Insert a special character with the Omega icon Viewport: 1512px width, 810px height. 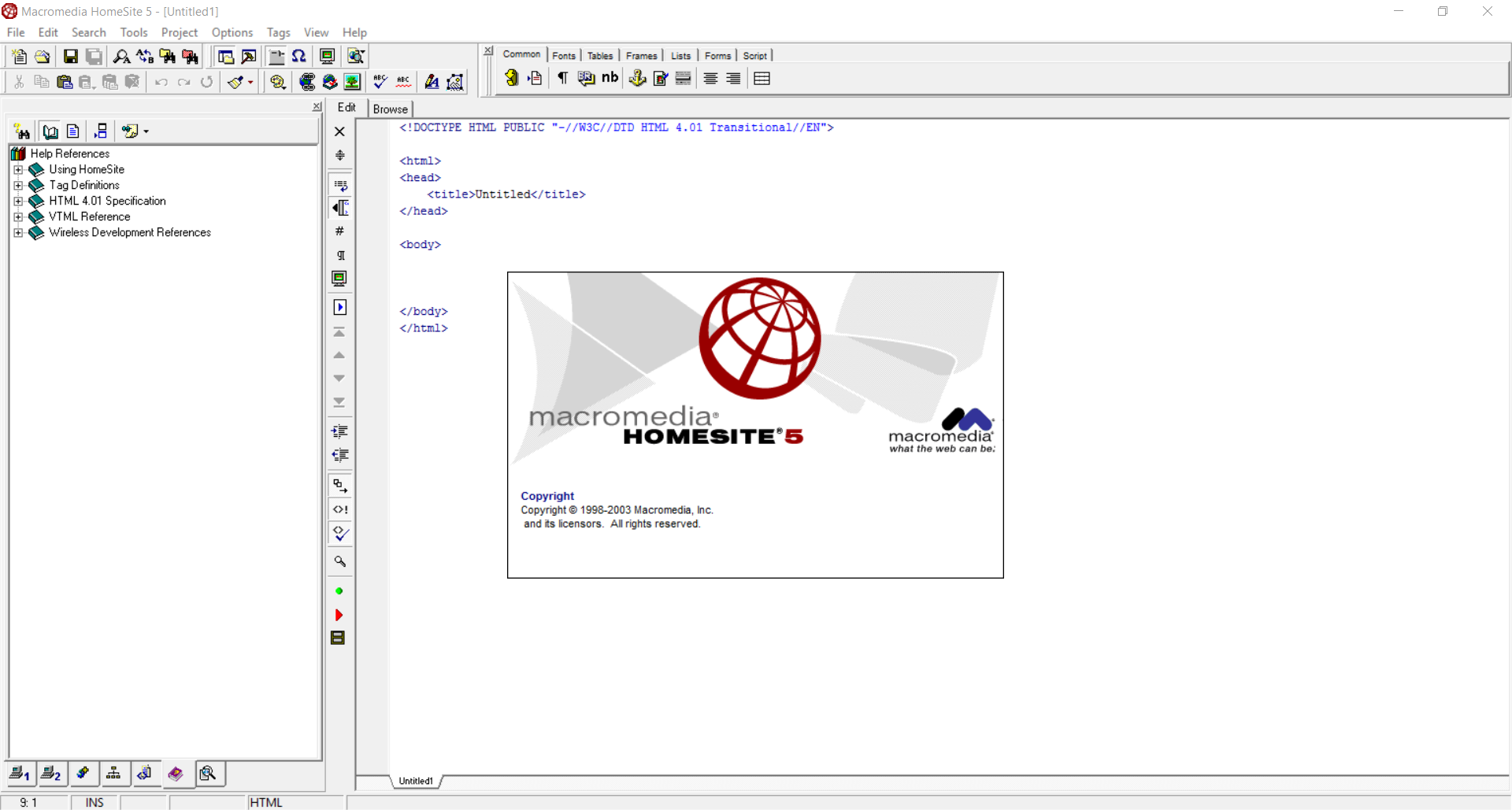coord(299,57)
